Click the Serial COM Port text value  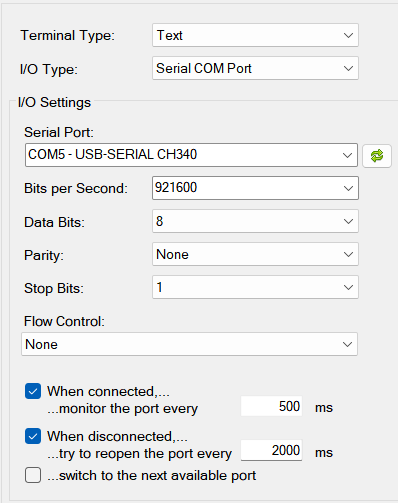(x=204, y=68)
